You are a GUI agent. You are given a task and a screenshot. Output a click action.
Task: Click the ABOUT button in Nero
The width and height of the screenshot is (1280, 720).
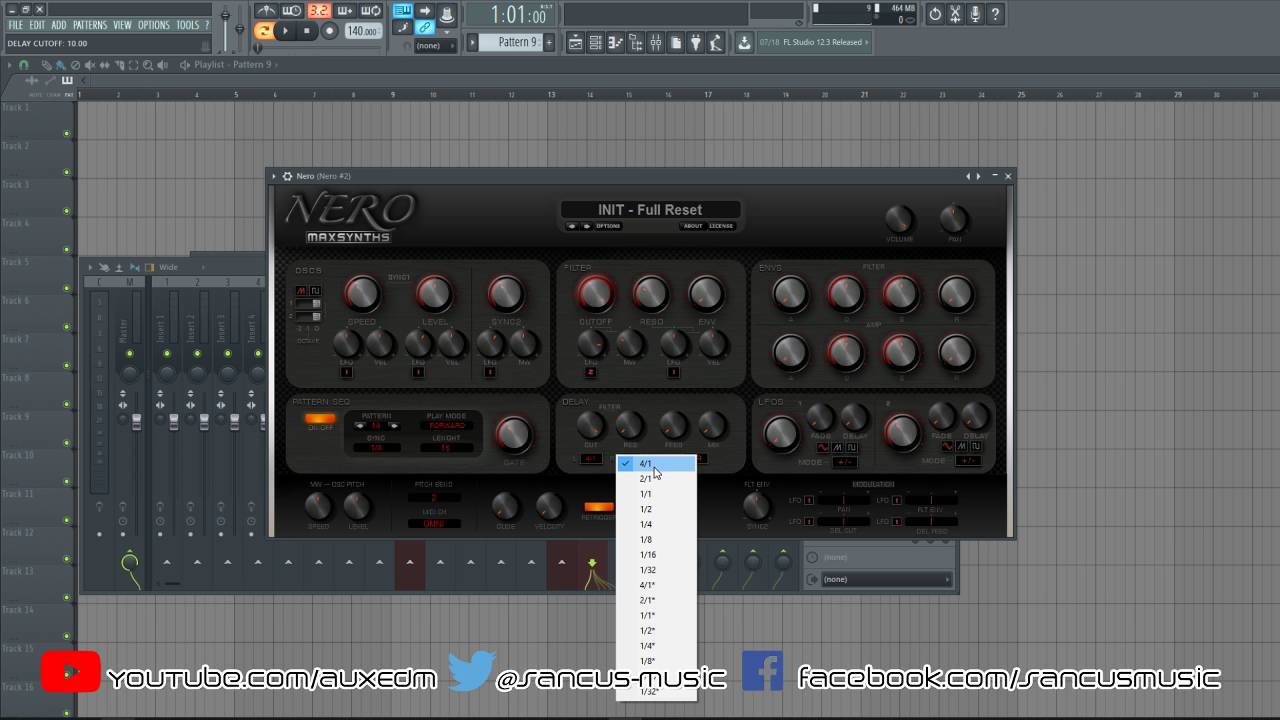(x=693, y=226)
